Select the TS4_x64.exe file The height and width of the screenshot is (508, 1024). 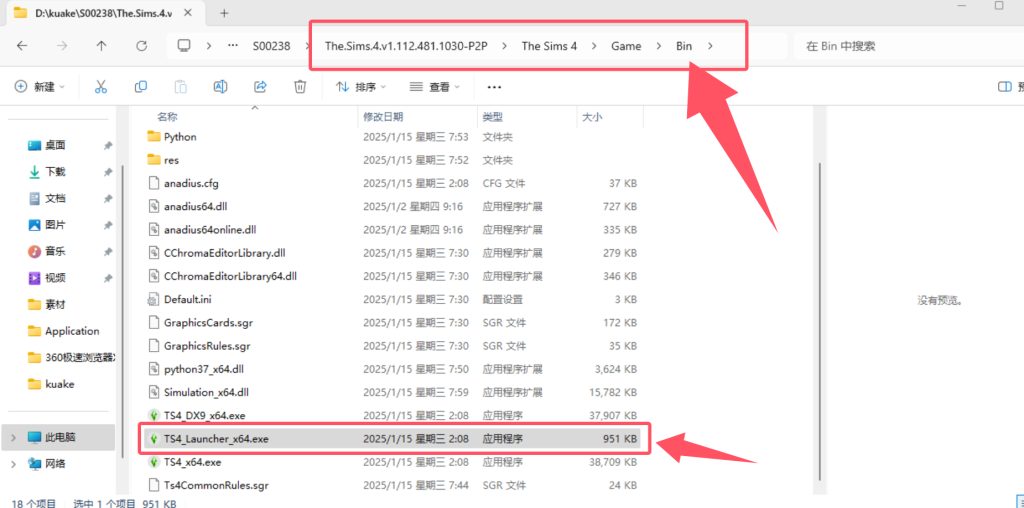(x=192, y=462)
